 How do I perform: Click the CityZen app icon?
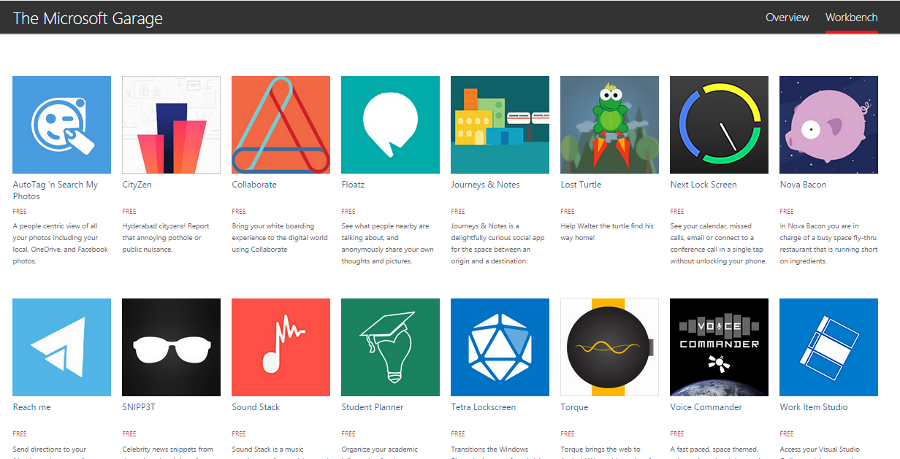[171, 125]
